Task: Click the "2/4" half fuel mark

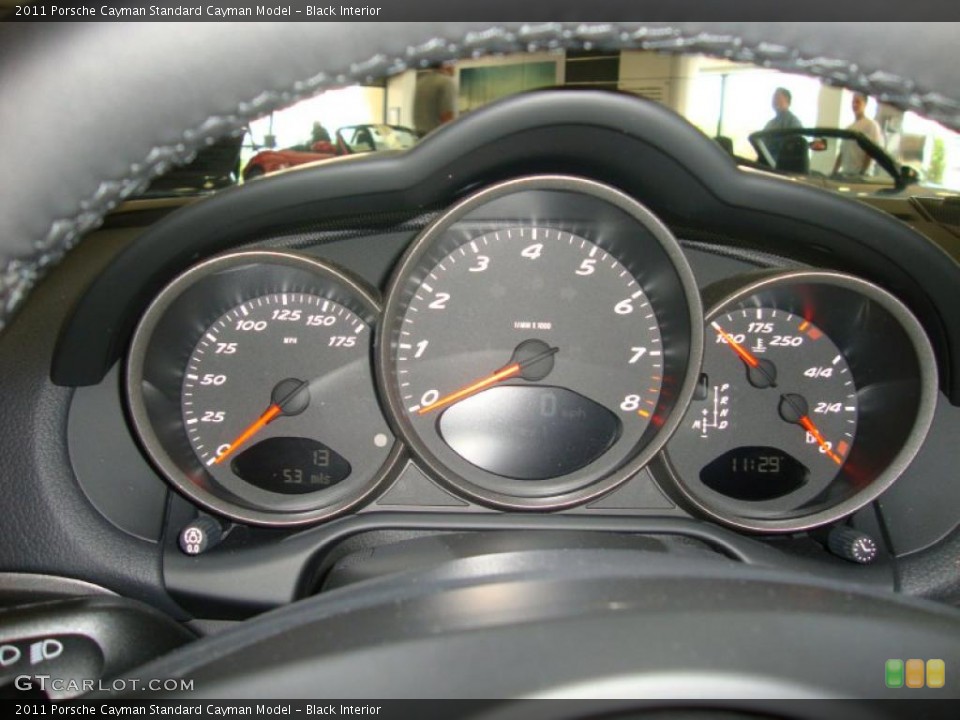Action: [828, 408]
